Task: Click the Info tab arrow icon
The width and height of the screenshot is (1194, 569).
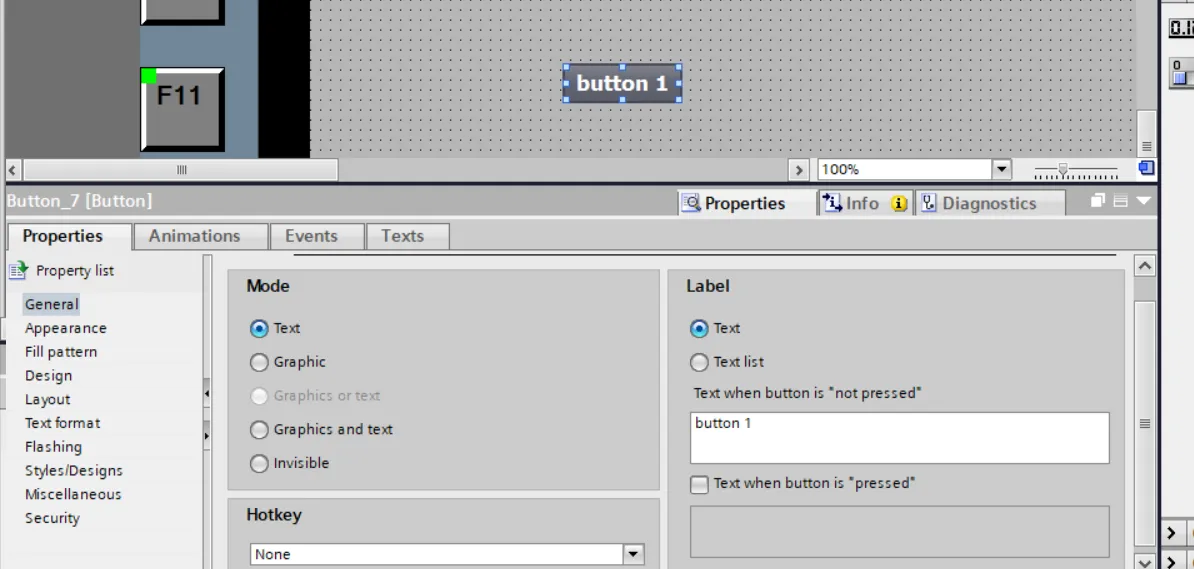Action: pyautogui.click(x=832, y=203)
